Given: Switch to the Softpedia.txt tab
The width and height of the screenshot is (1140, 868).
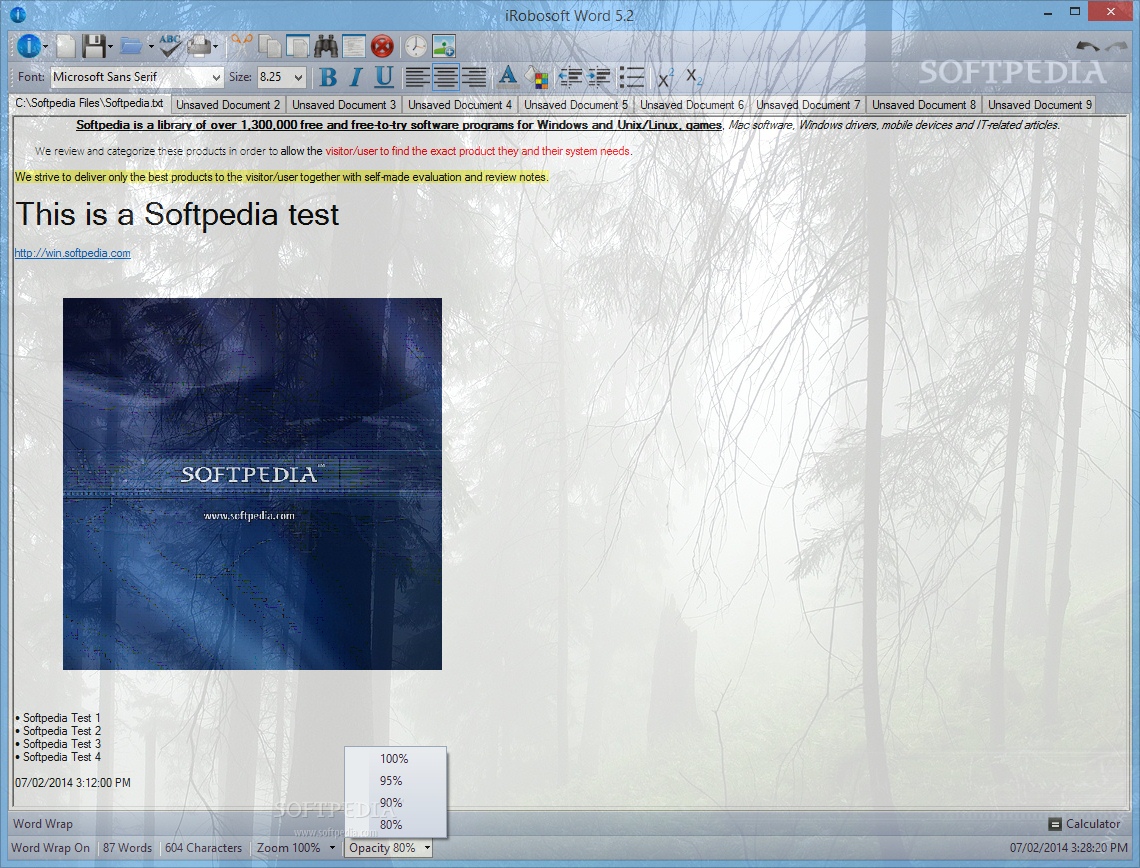Looking at the screenshot, I should [x=89, y=103].
